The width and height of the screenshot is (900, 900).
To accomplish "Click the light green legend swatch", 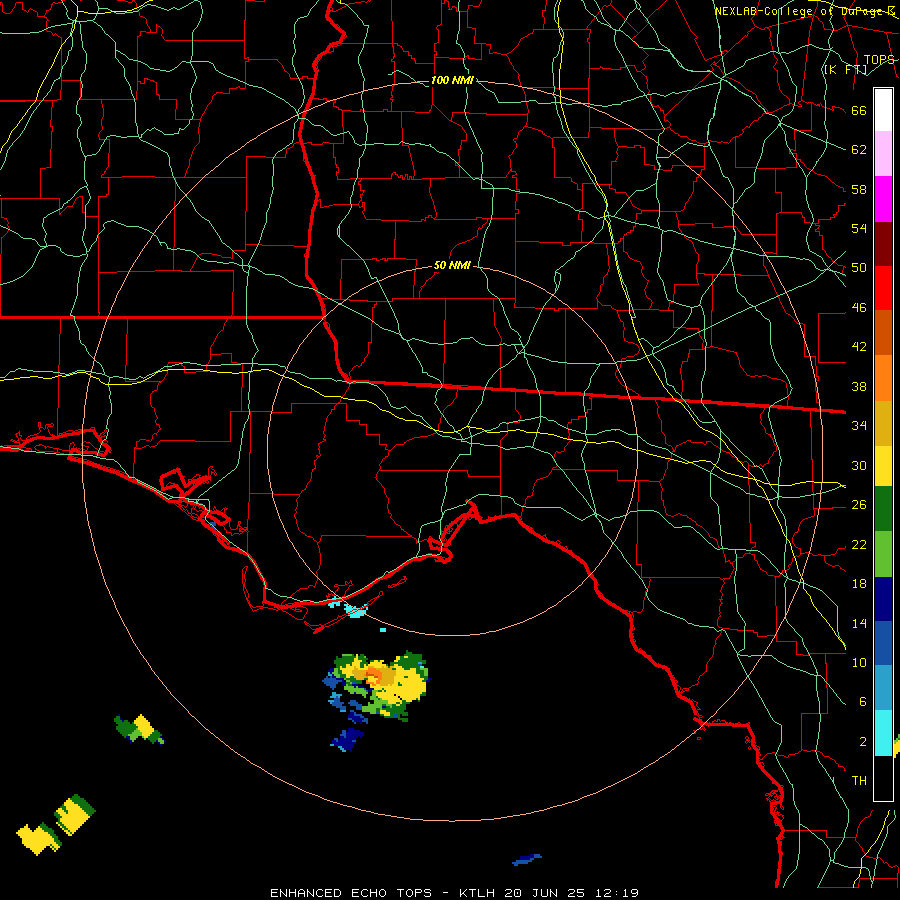I will point(883,554).
